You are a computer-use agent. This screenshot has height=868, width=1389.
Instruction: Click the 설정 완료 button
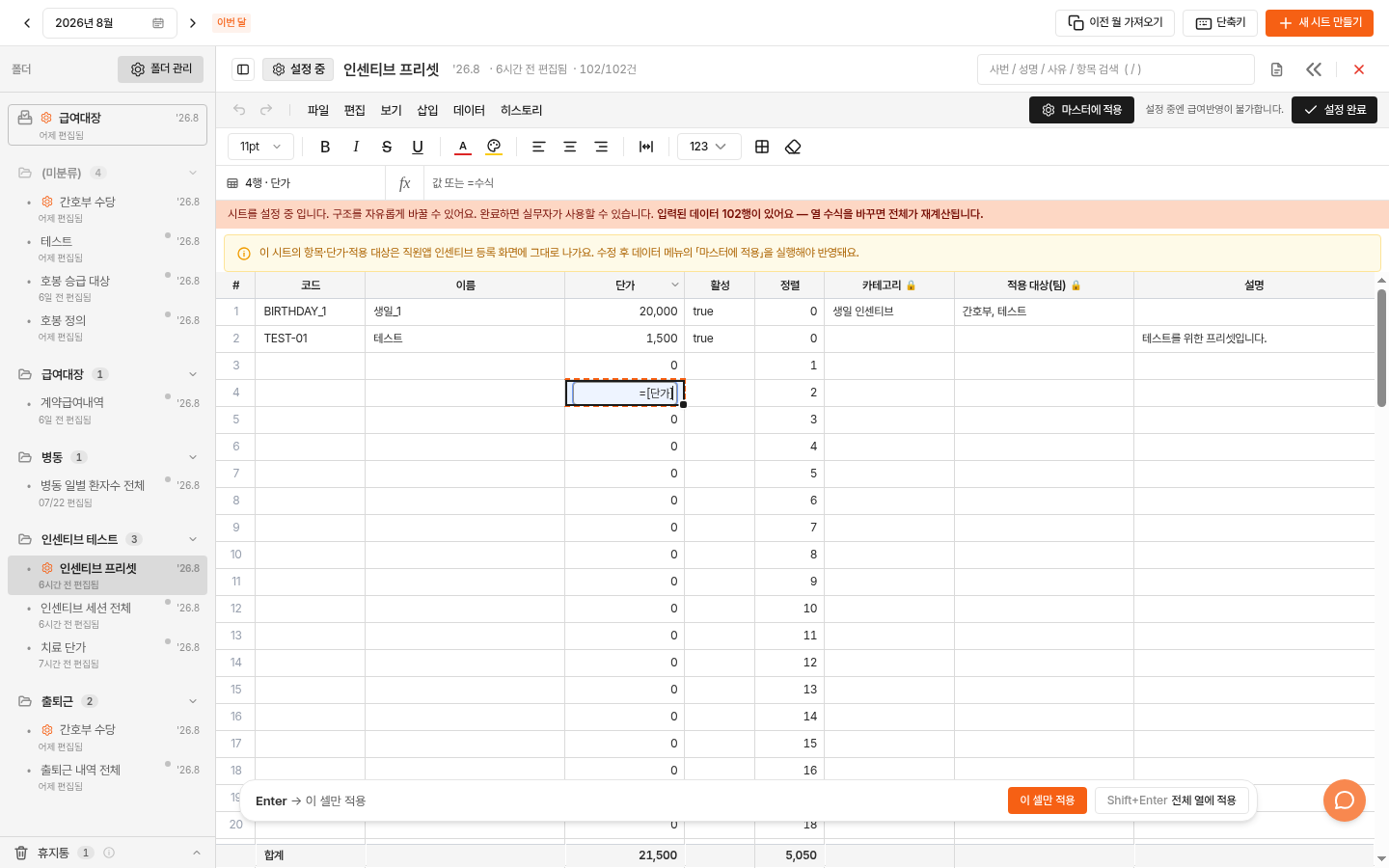(x=1334, y=110)
